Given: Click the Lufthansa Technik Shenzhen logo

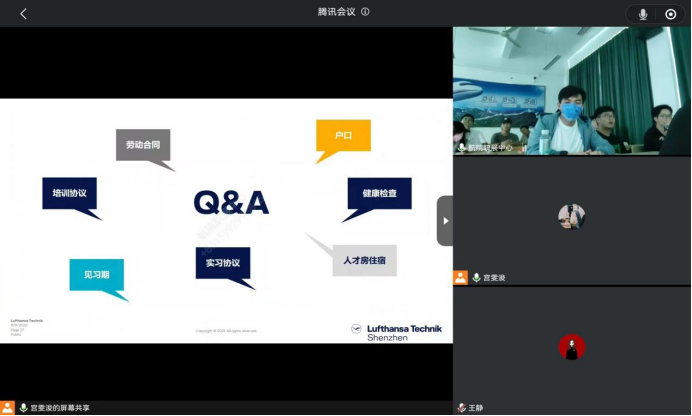Looking at the screenshot, I should tap(396, 333).
